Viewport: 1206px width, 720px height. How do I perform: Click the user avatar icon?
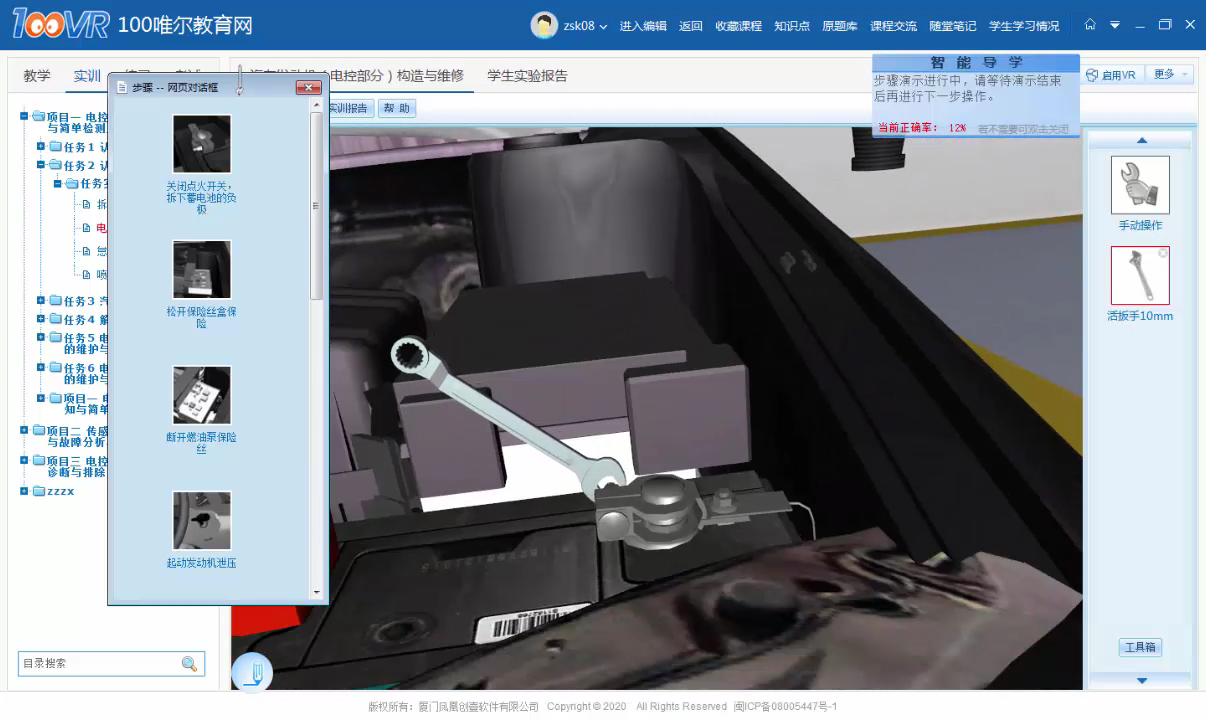pos(544,26)
